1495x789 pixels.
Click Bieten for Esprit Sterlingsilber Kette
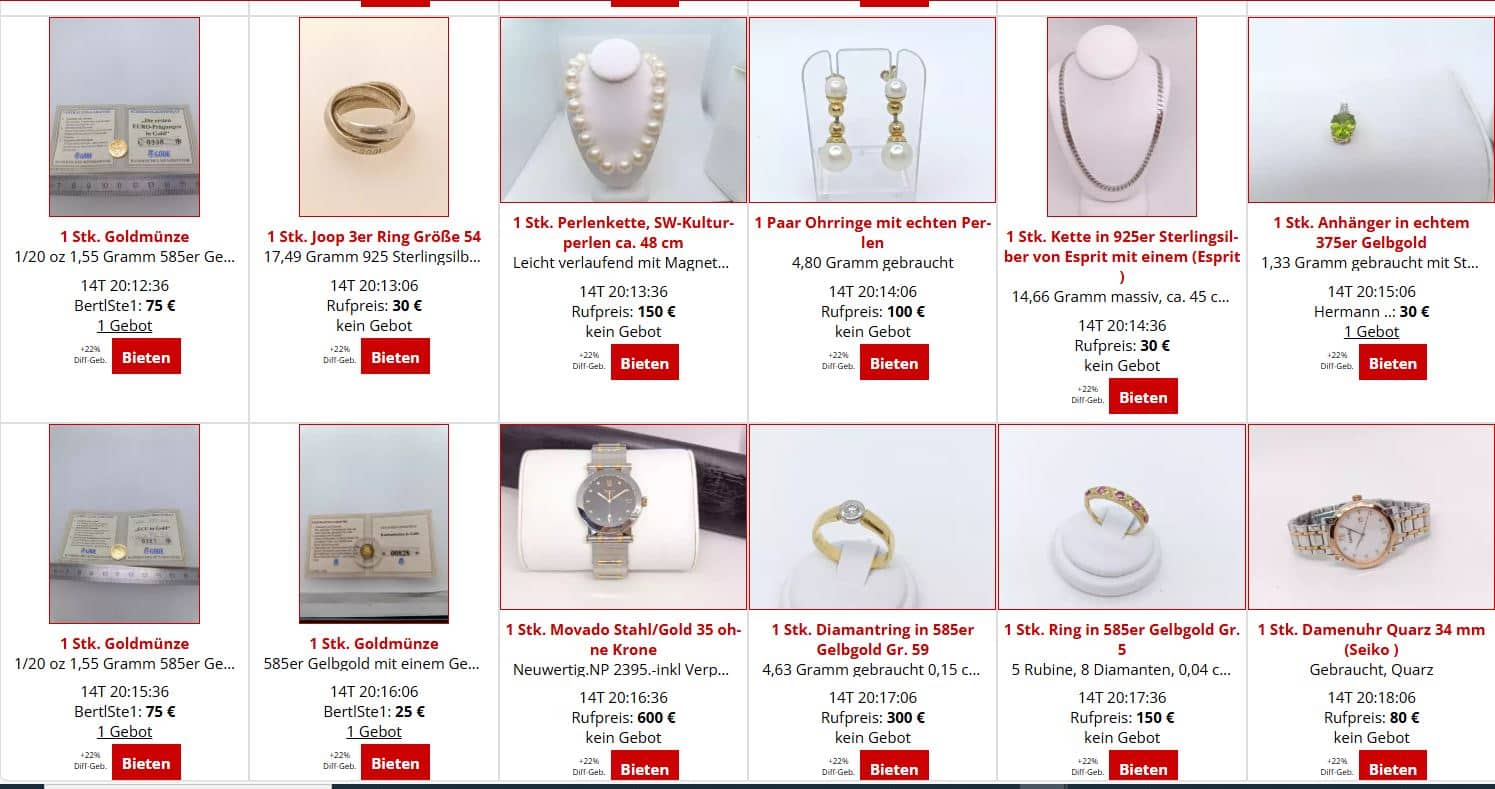1143,396
